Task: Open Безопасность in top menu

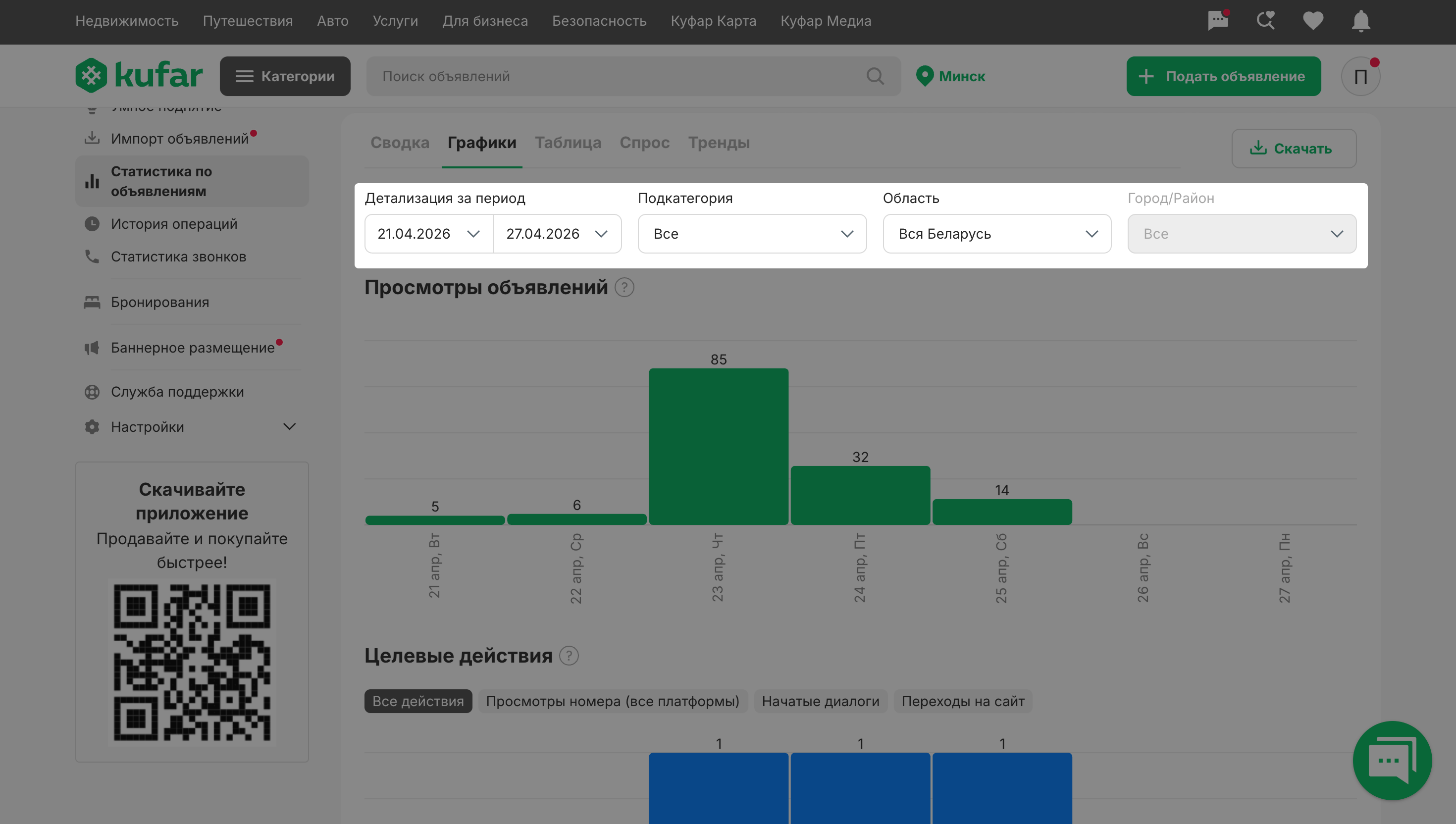Action: tap(599, 21)
